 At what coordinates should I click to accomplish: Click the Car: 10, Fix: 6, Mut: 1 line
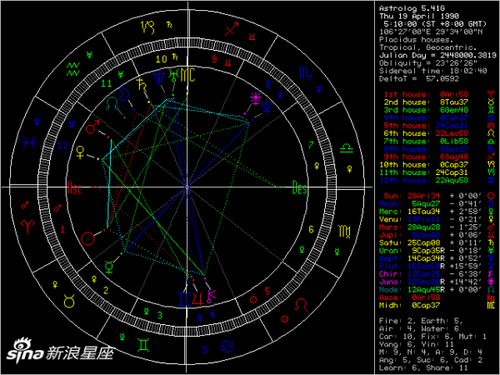(433, 337)
